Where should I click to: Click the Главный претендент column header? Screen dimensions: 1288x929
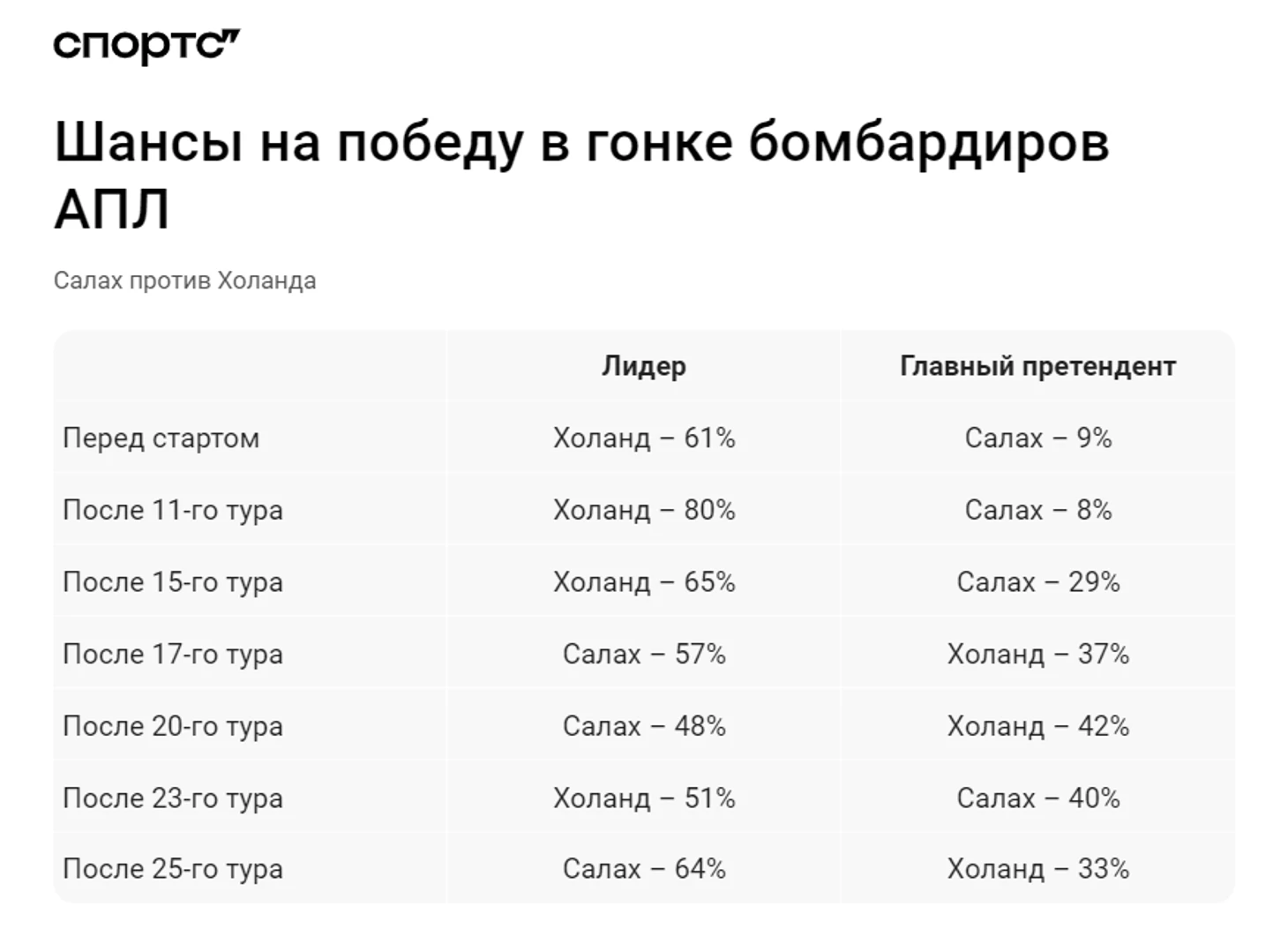click(x=1037, y=366)
